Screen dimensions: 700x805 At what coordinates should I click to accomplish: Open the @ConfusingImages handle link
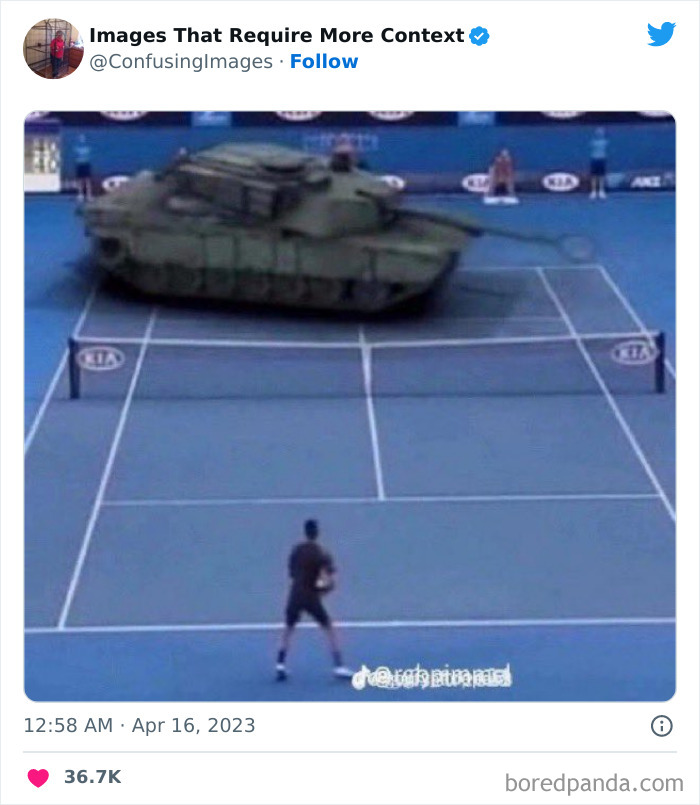click(181, 62)
